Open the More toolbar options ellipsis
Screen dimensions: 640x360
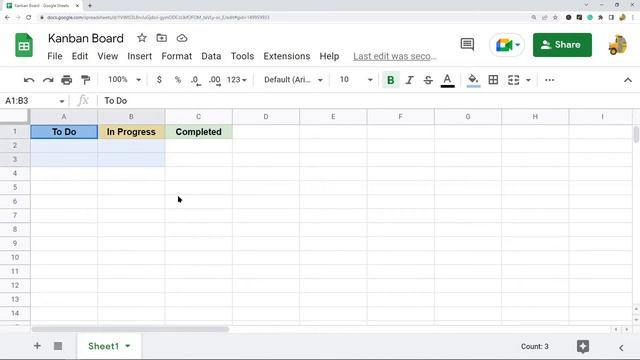click(549, 80)
